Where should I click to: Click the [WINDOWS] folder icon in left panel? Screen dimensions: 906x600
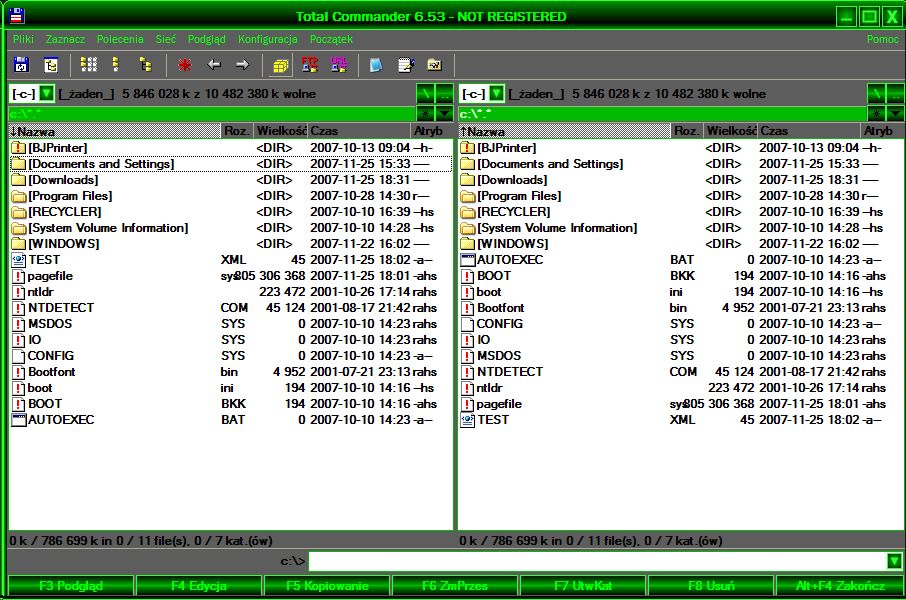tap(18, 244)
